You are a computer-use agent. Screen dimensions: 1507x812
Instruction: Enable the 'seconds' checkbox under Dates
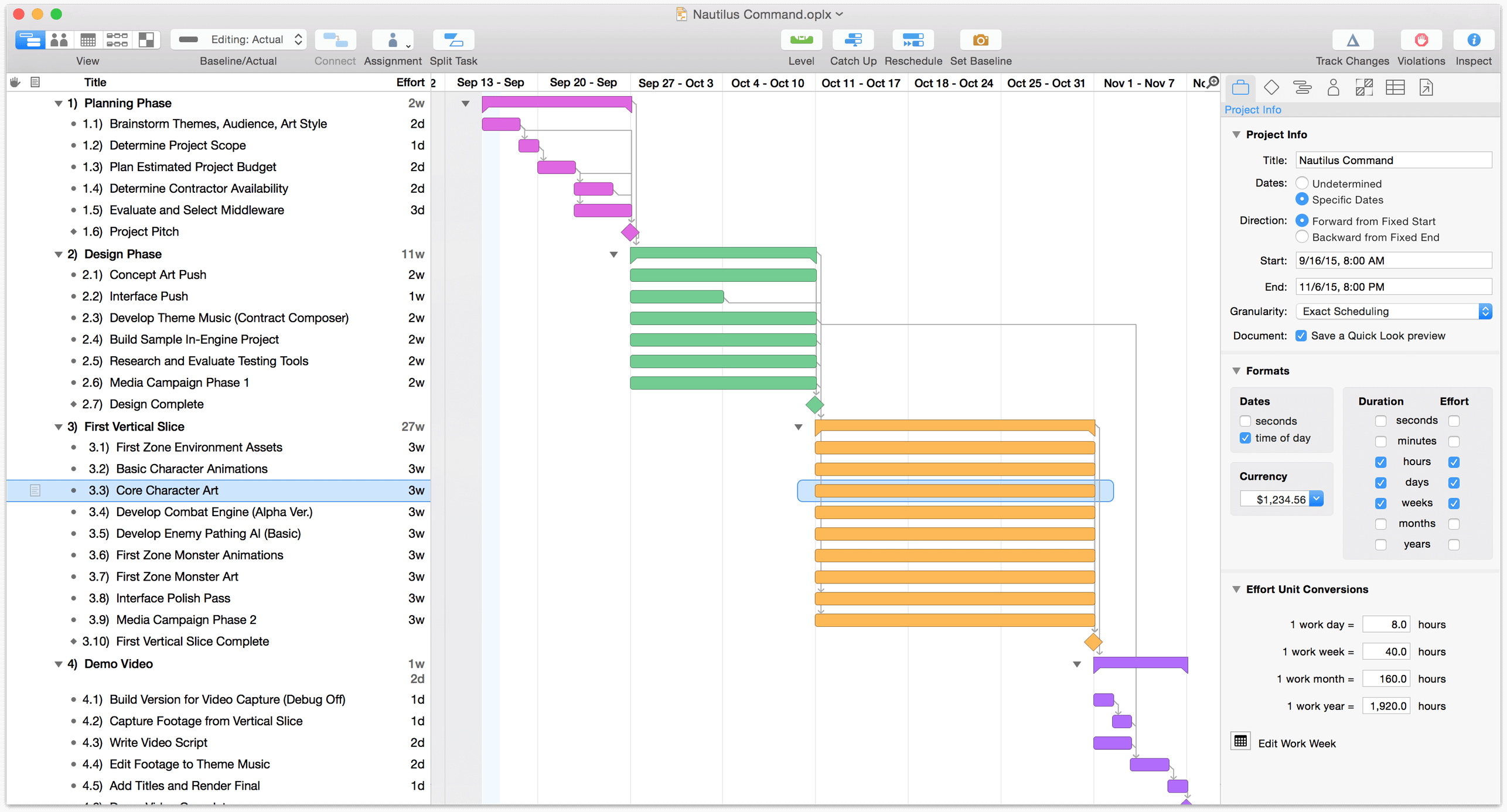[x=1245, y=420]
